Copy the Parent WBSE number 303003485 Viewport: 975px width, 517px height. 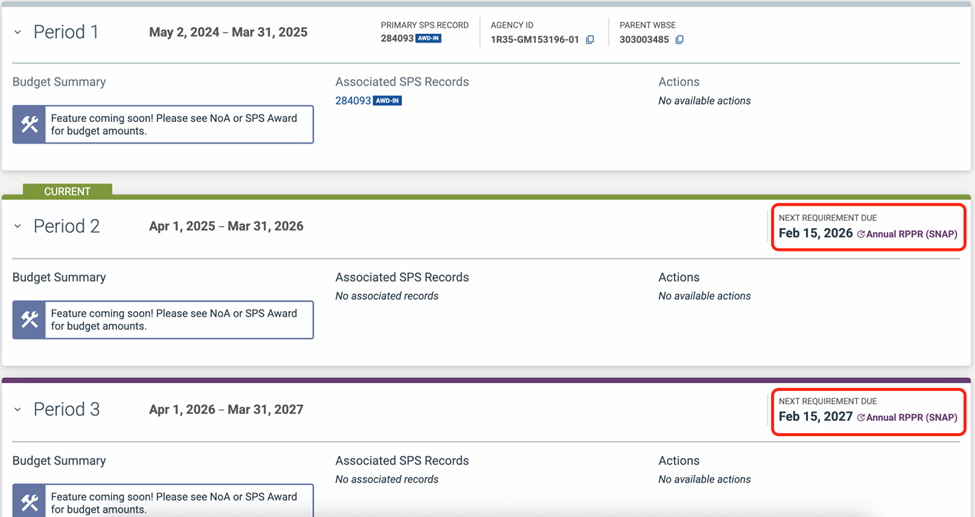[x=680, y=40]
